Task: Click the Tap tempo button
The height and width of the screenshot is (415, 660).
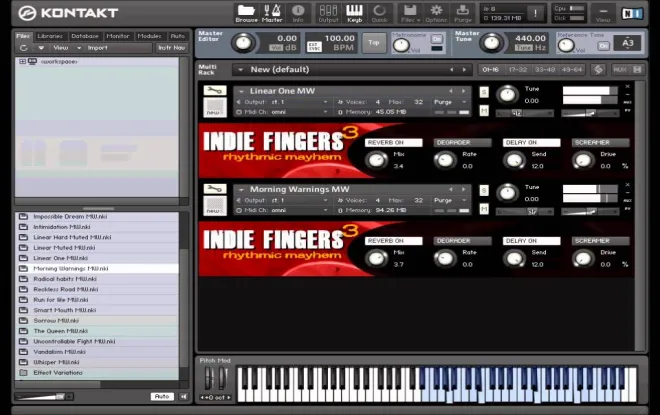Action: click(374, 43)
